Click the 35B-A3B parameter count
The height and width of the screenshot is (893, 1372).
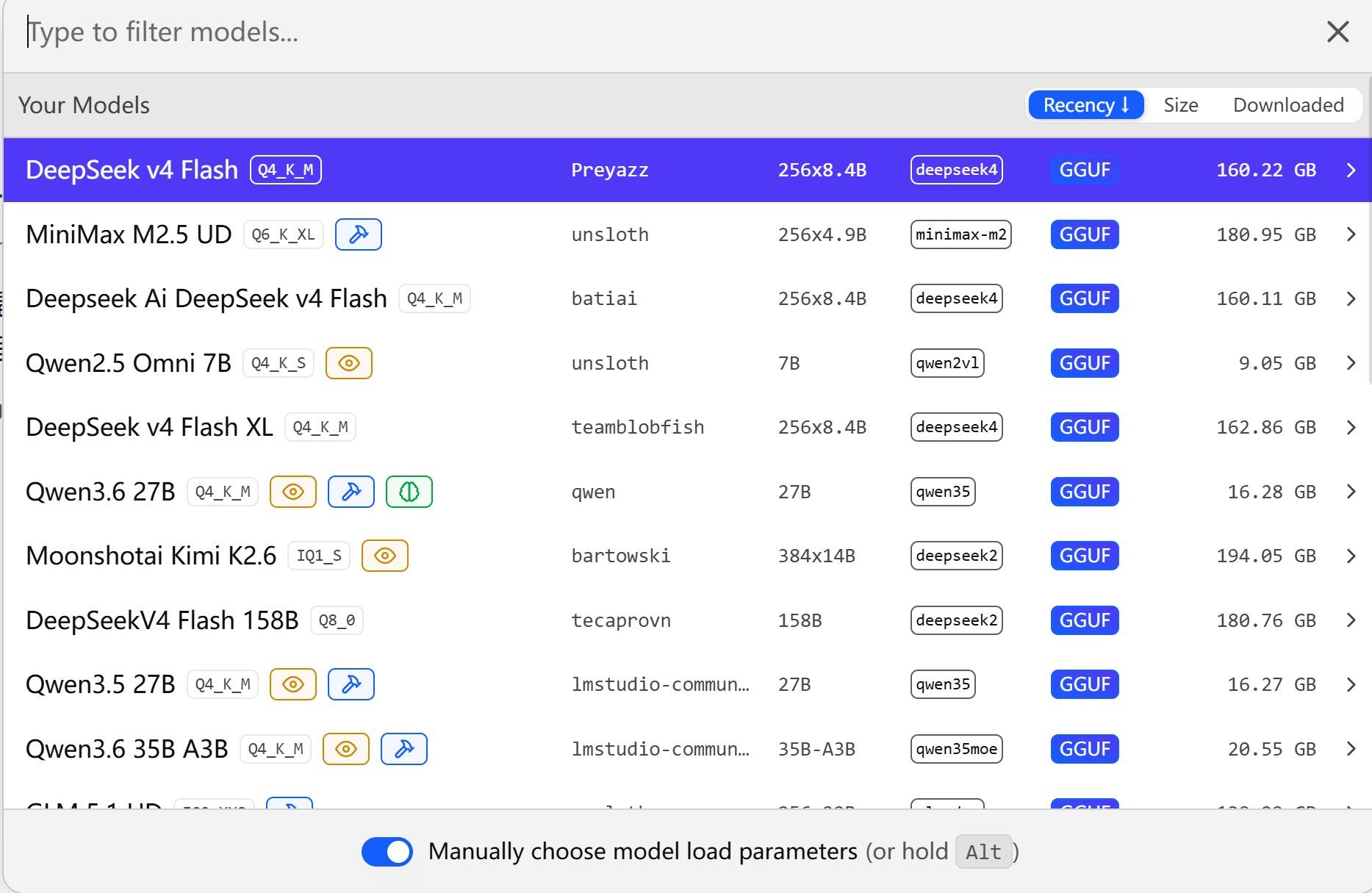click(816, 749)
